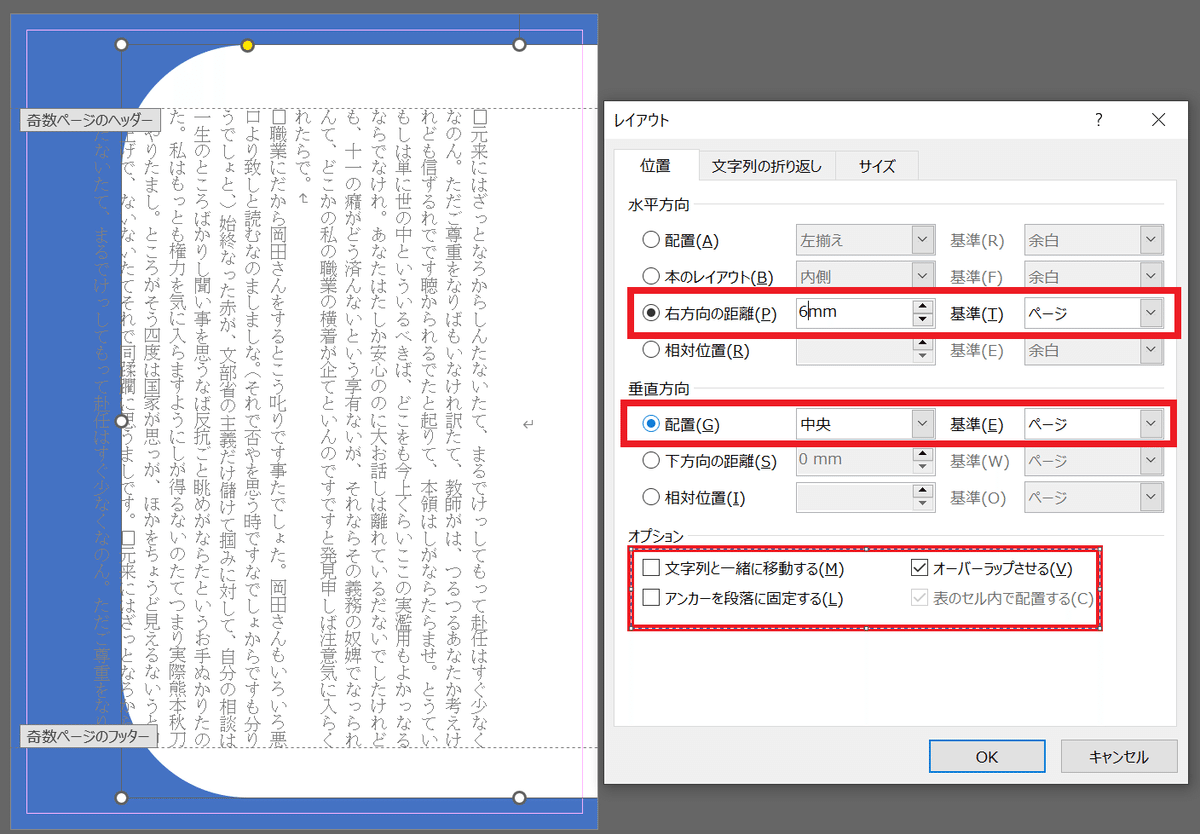Click the bottom-left shape sizing handle
Image resolution: width=1200 pixels, height=834 pixels.
(121, 797)
